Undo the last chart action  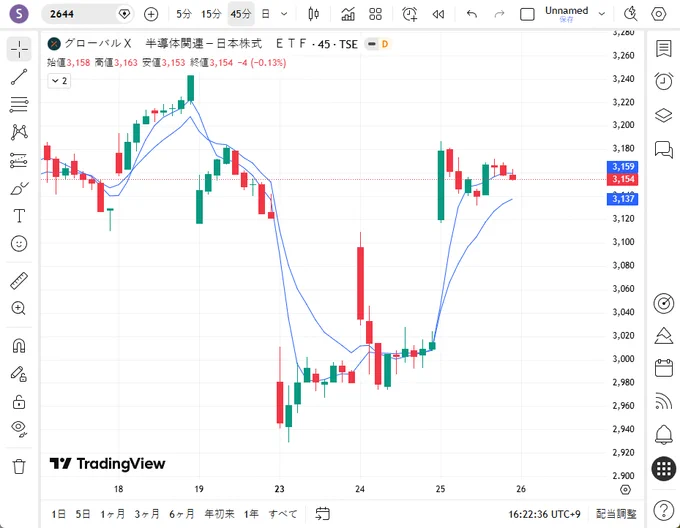[472, 14]
